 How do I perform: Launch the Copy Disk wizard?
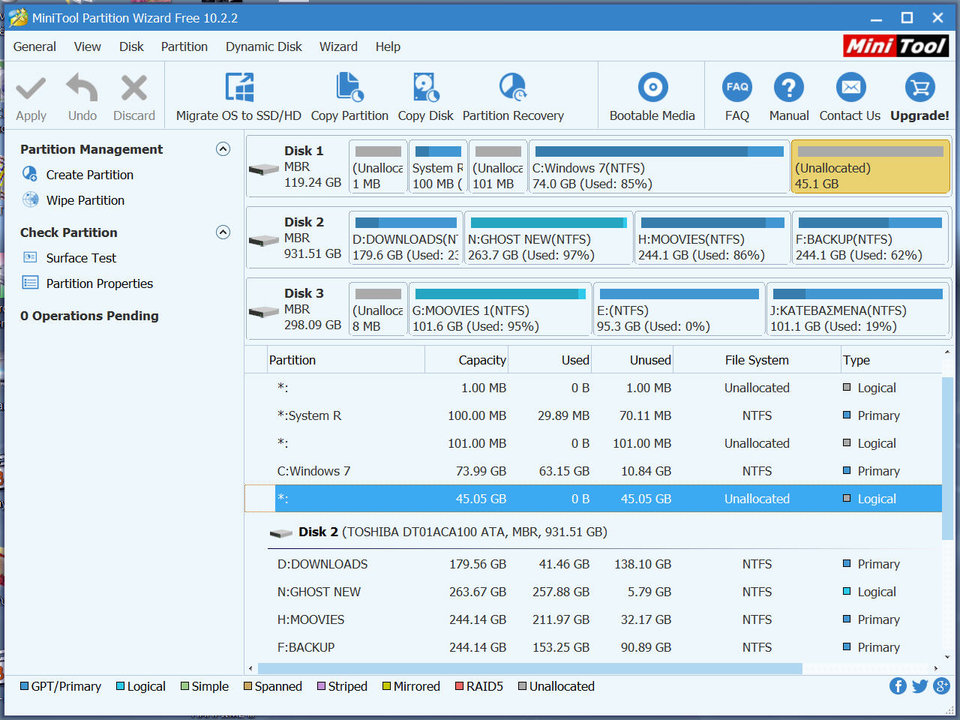426,89
